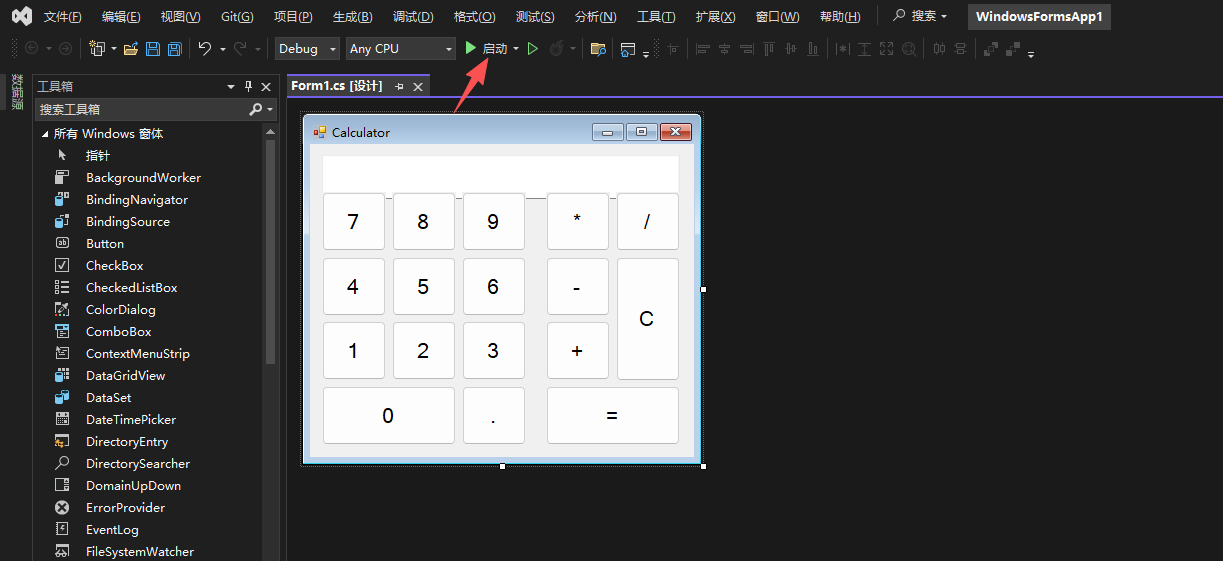Select the = button on Calculator form
Image resolution: width=1223 pixels, height=561 pixels.
612,415
